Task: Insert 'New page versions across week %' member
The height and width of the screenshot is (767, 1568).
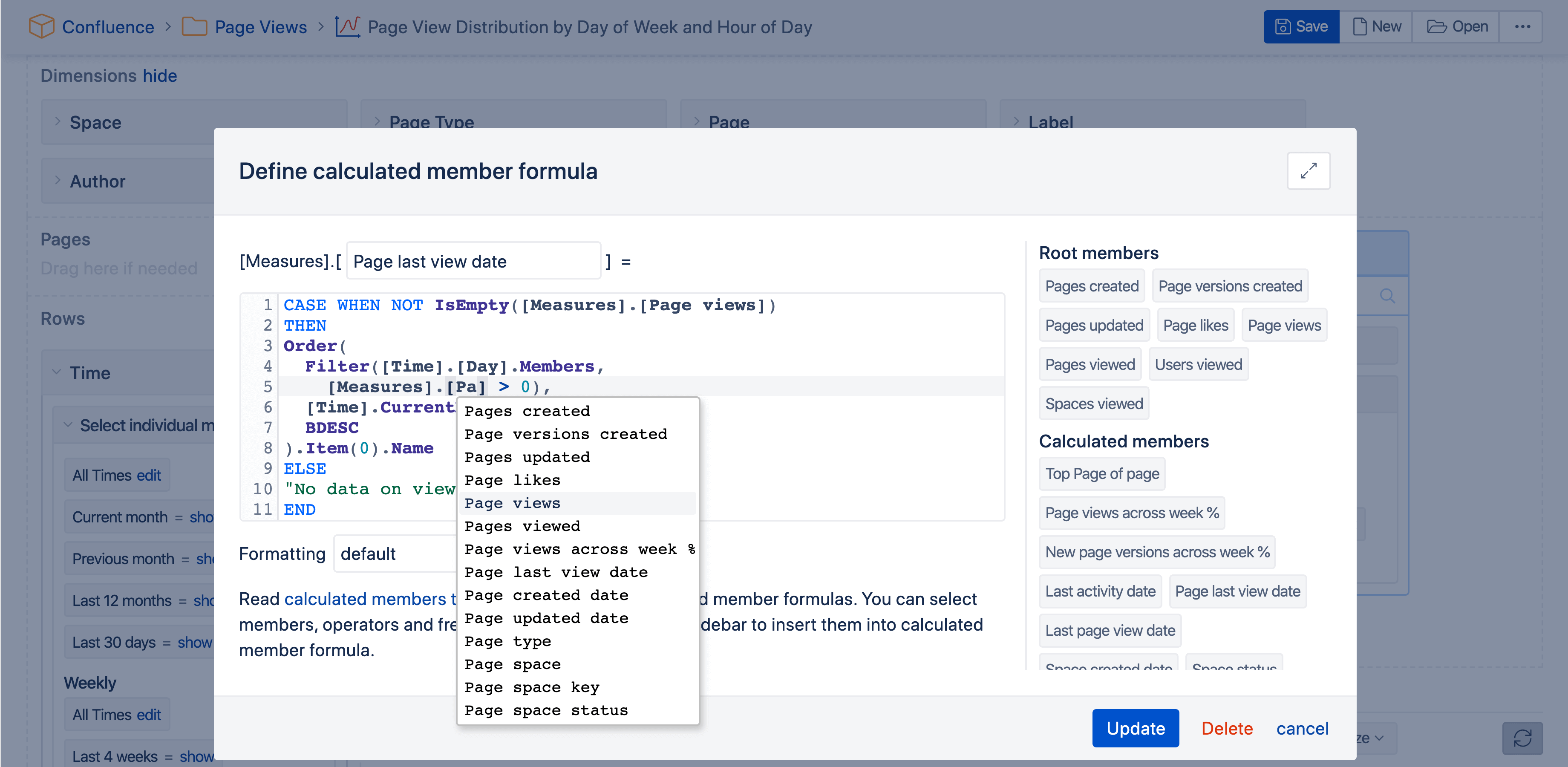Action: [x=1156, y=552]
